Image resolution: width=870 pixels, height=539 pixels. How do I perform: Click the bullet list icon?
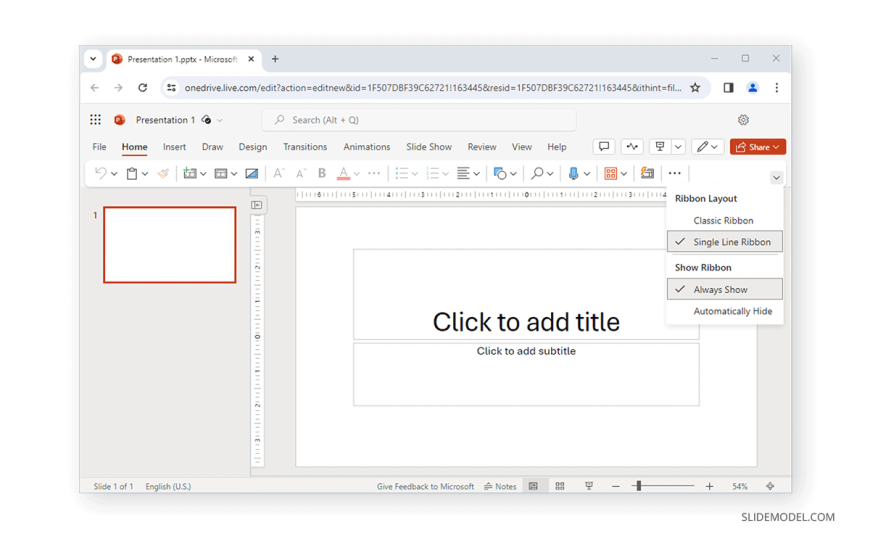[x=402, y=174]
